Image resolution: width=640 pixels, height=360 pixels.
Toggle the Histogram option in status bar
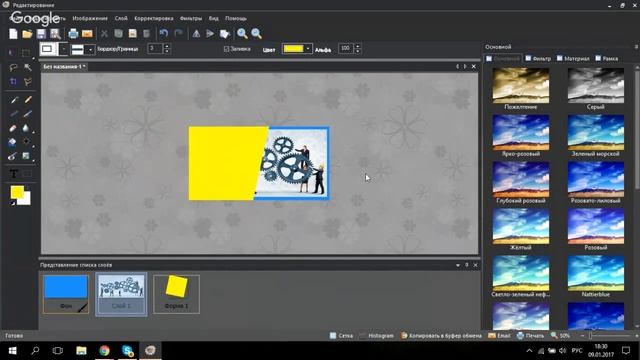(x=376, y=336)
